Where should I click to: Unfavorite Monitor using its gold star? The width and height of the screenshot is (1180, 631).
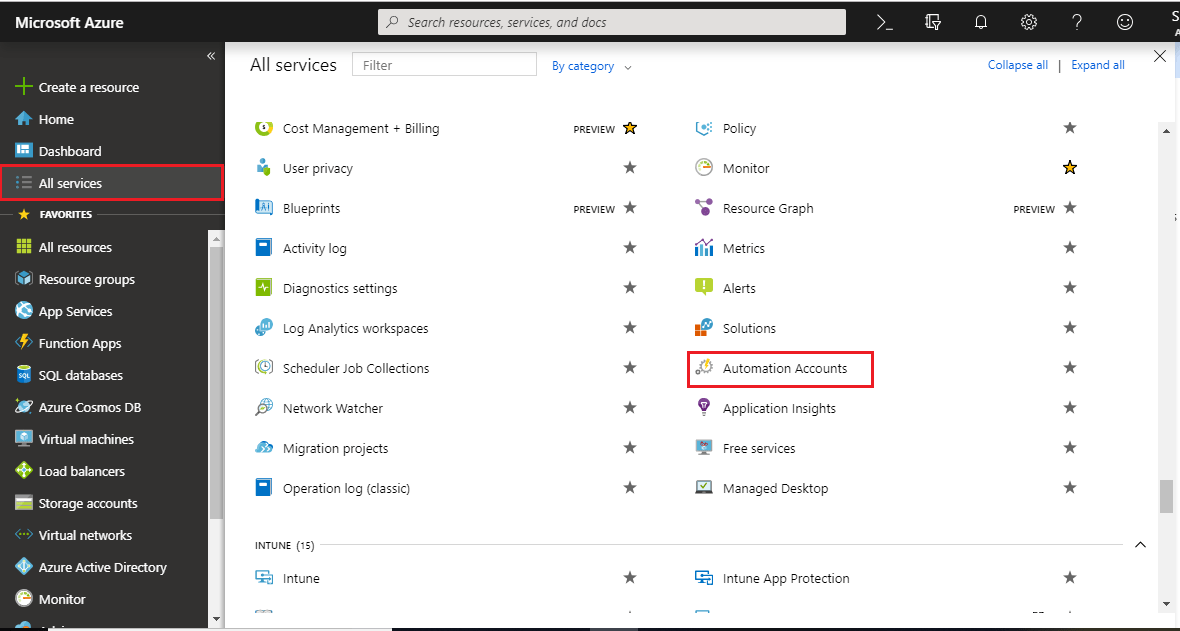pos(1069,168)
